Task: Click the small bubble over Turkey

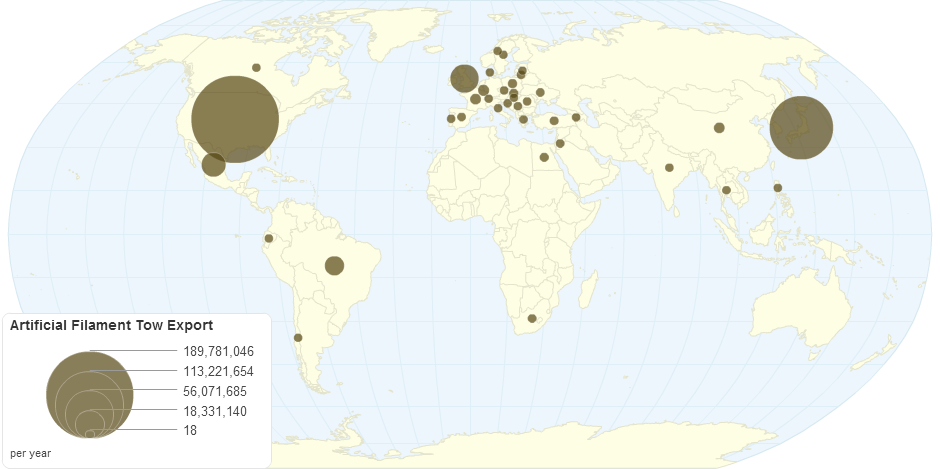Action: point(554,121)
